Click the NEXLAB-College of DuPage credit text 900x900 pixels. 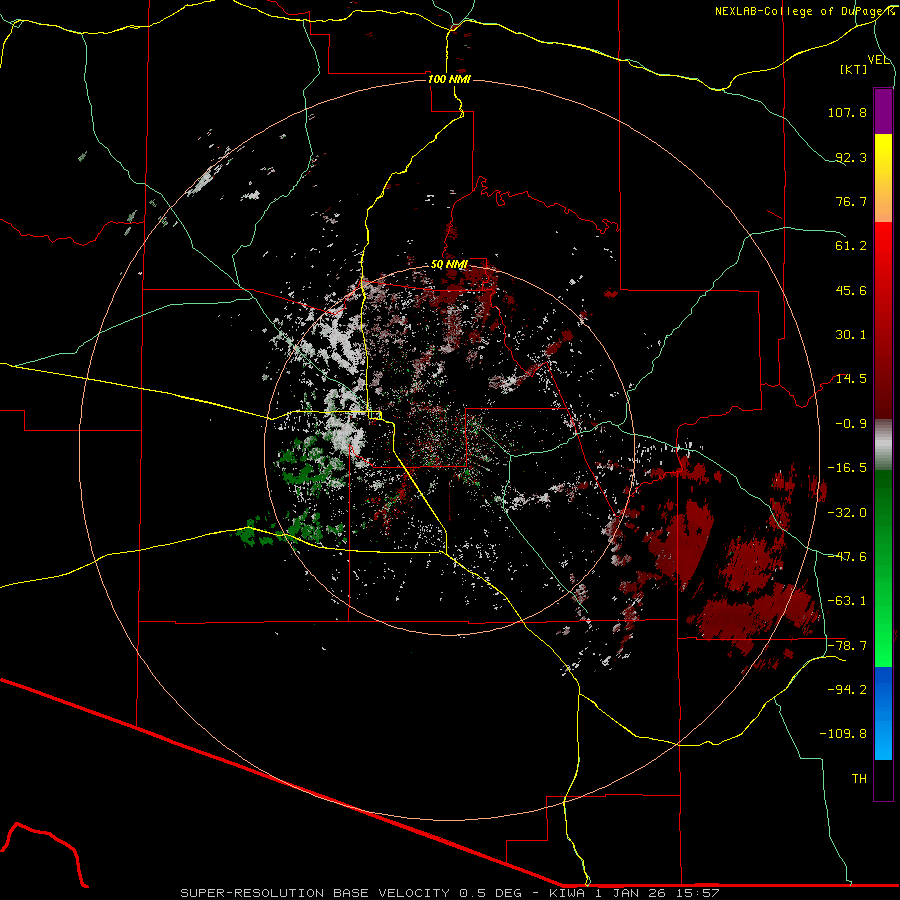[x=805, y=11]
